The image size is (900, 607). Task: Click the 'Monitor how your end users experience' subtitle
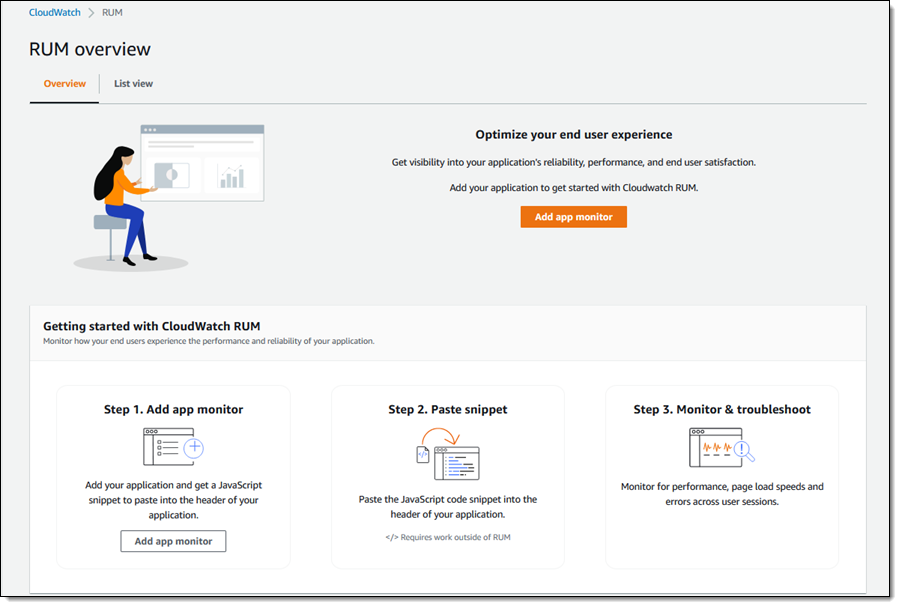click(x=208, y=341)
